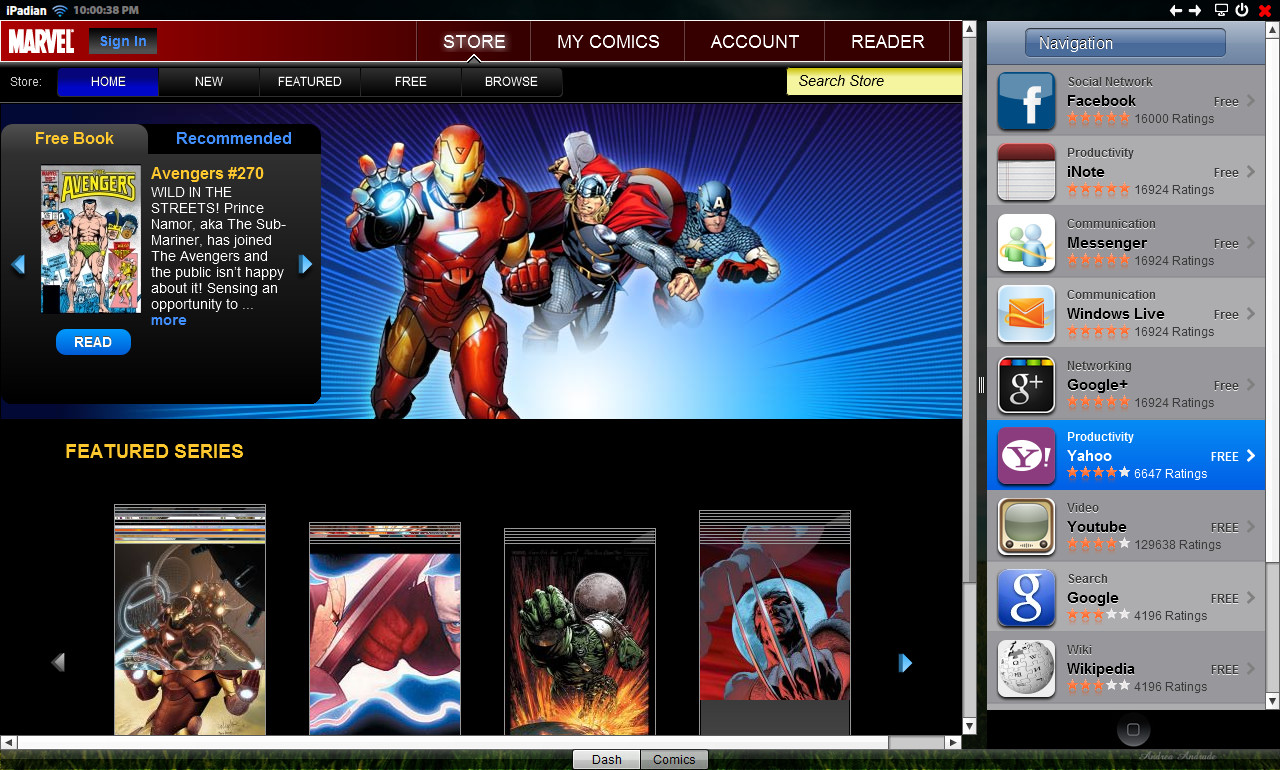Expand the Windows Live row chevron
The width and height of the screenshot is (1280, 770).
pos(1250,314)
